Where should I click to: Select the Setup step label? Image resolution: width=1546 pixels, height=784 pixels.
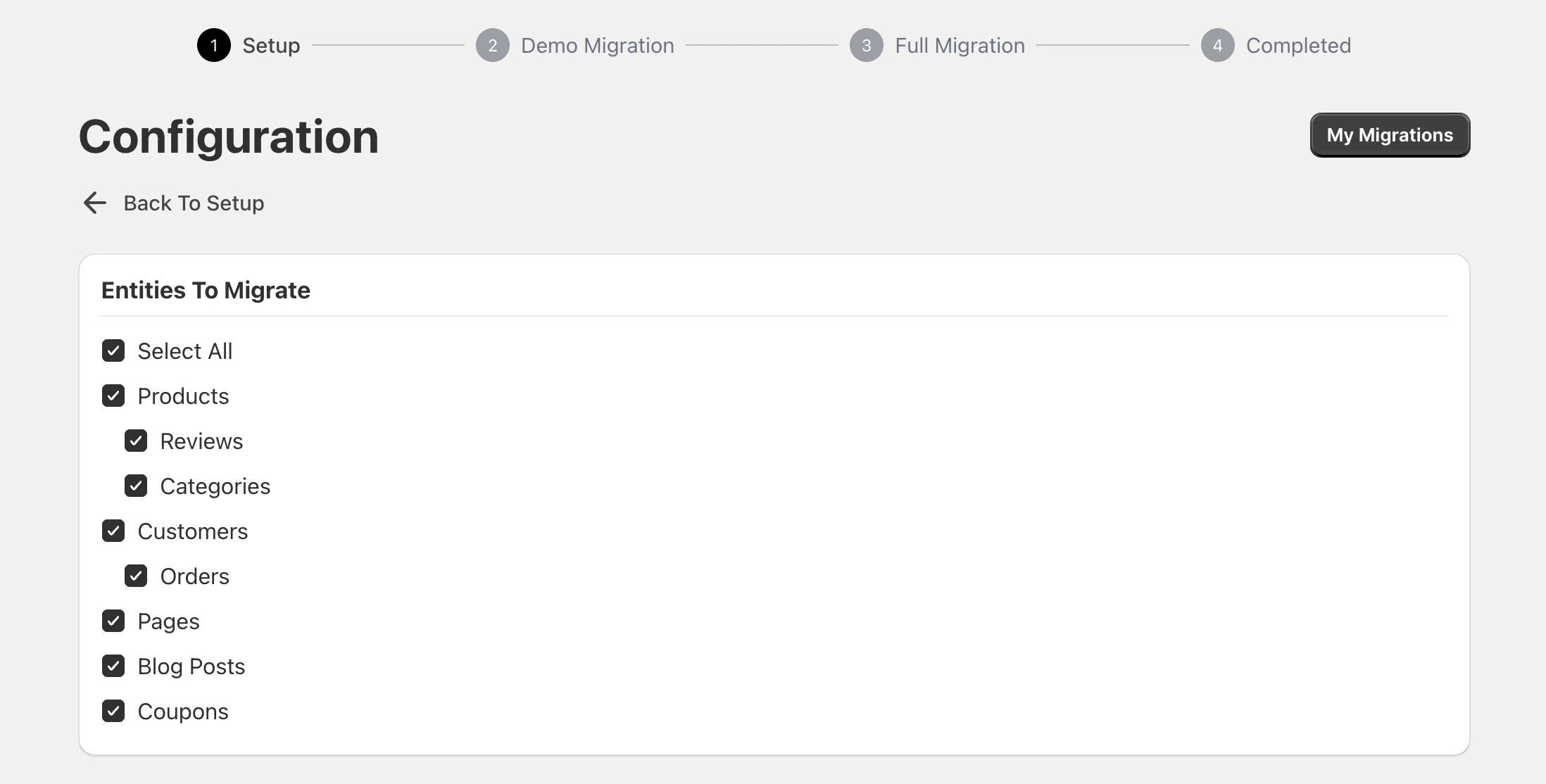coord(271,46)
